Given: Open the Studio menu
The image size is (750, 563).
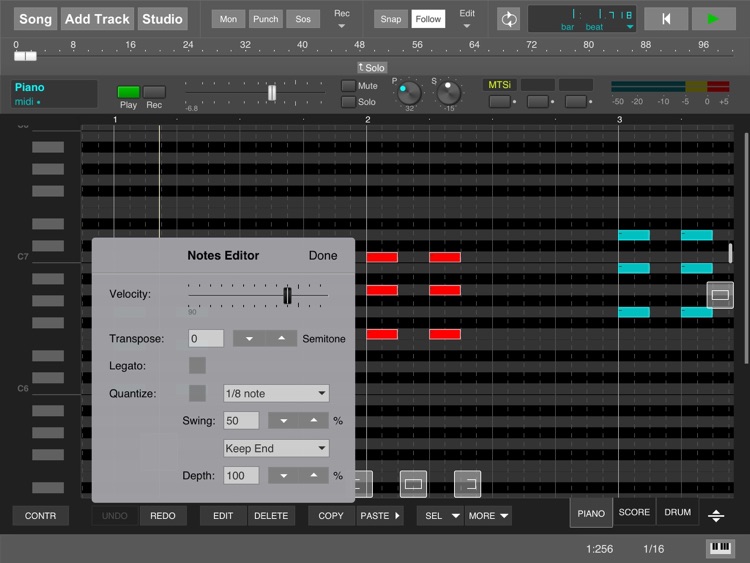Looking at the screenshot, I should tap(162, 19).
